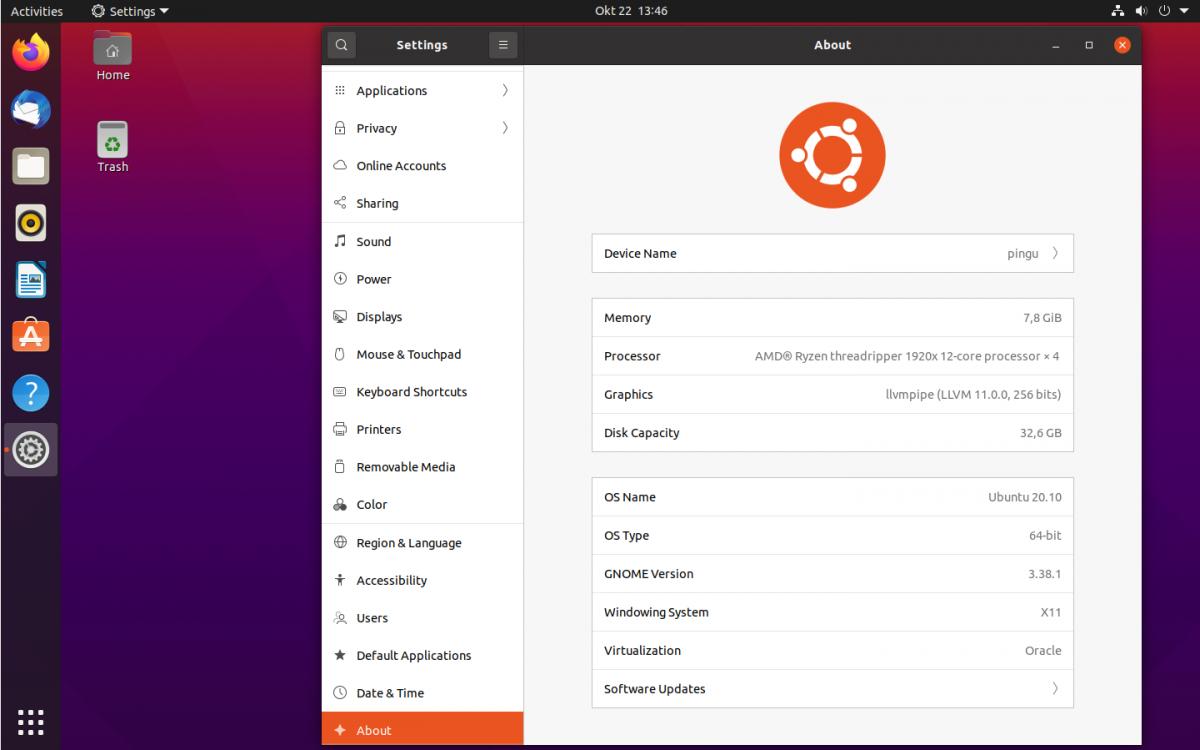Image resolution: width=1200 pixels, height=750 pixels.
Task: Open the clock and calendar in top bar
Action: coord(630,11)
